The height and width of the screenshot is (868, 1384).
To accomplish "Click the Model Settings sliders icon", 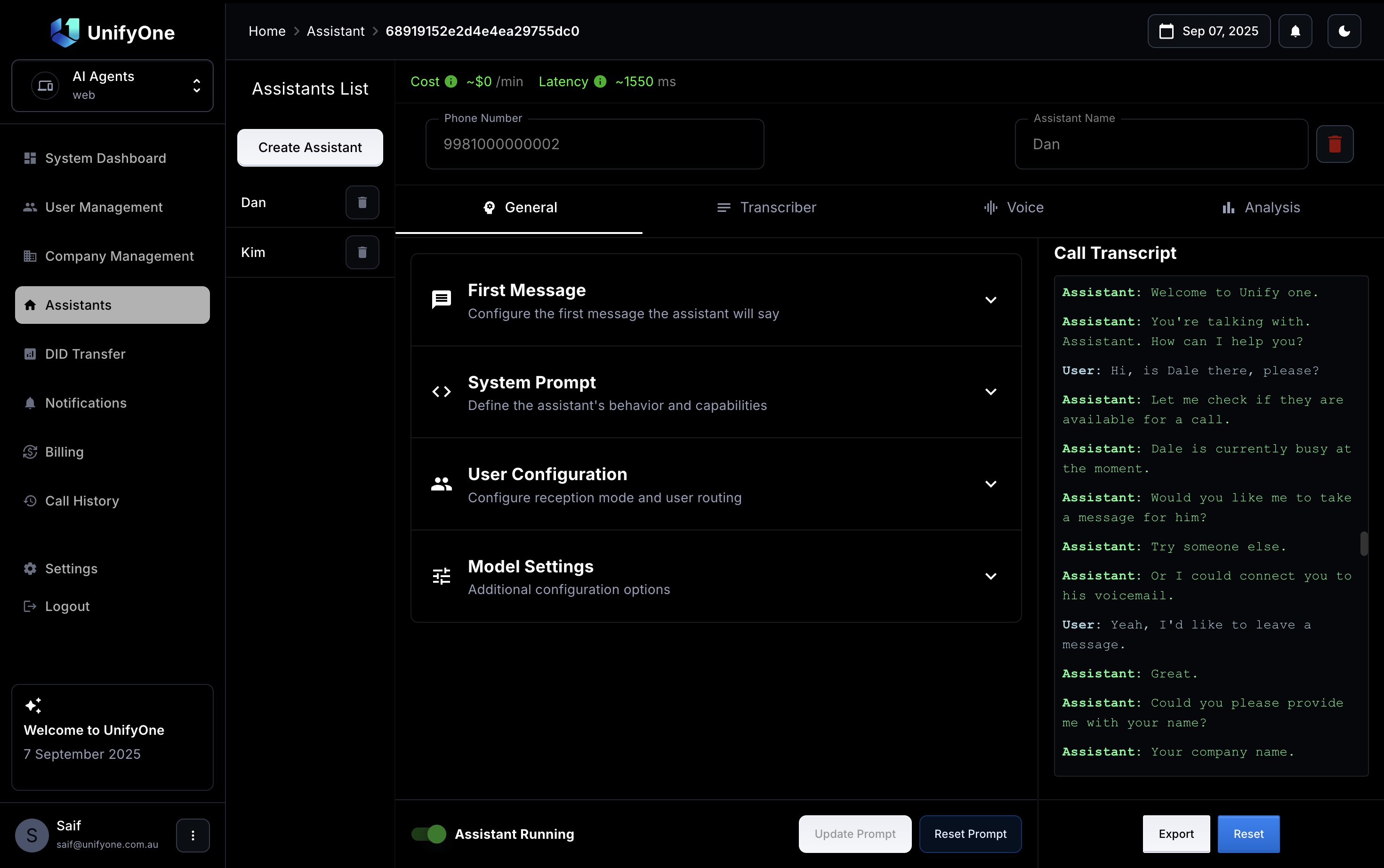I will click(x=442, y=576).
